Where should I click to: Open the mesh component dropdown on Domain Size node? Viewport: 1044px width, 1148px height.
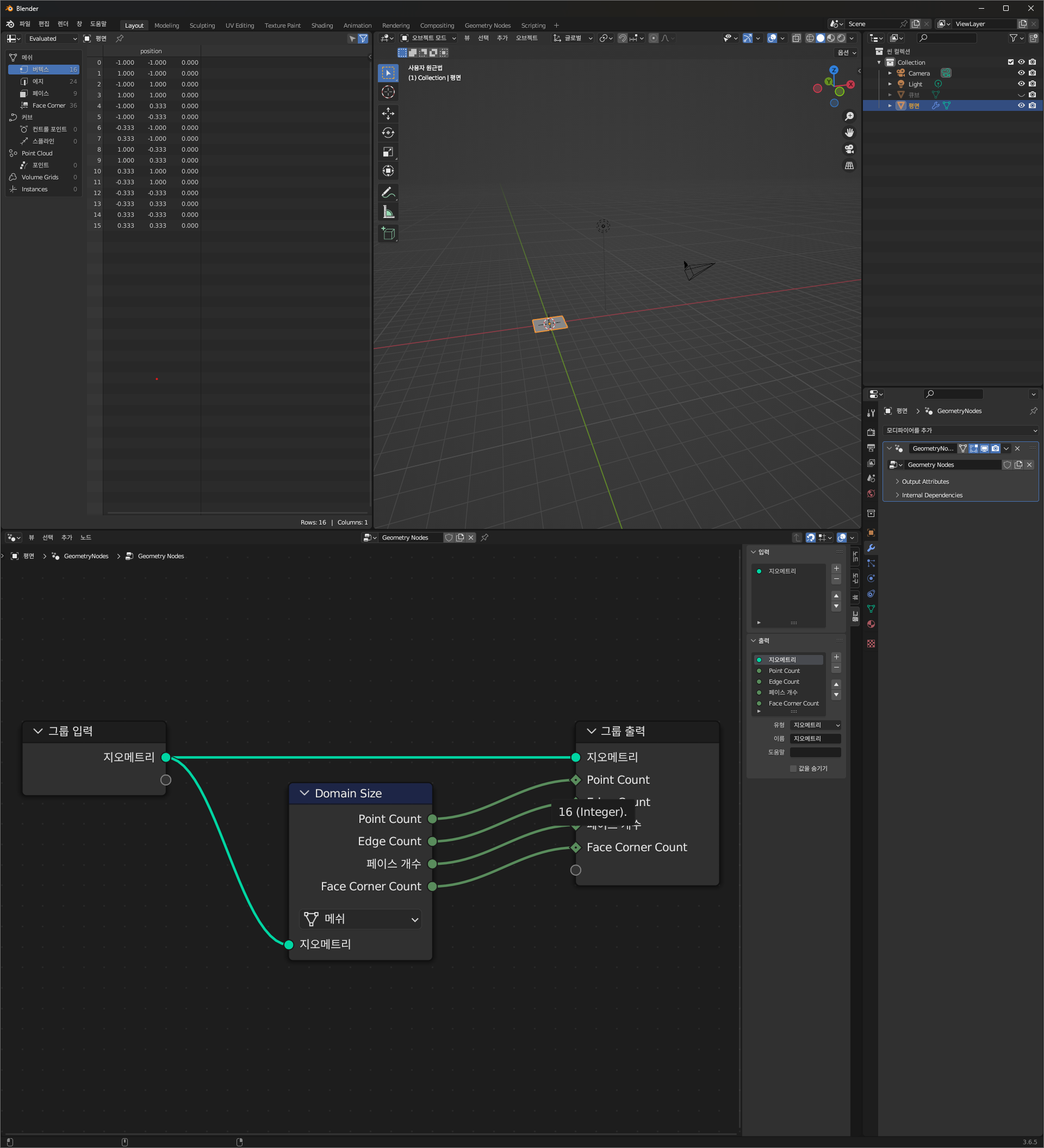(x=361, y=919)
